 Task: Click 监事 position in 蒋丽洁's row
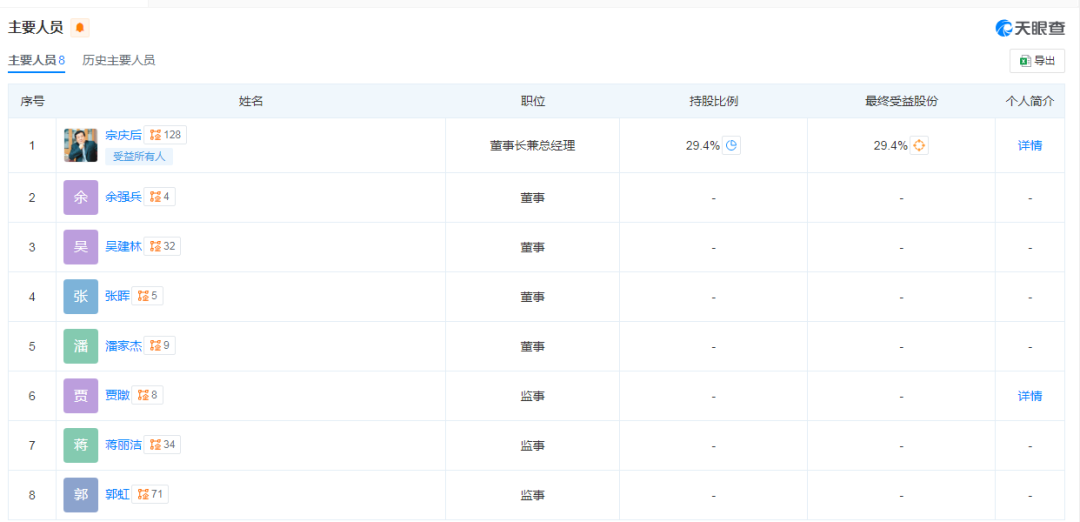click(532, 446)
